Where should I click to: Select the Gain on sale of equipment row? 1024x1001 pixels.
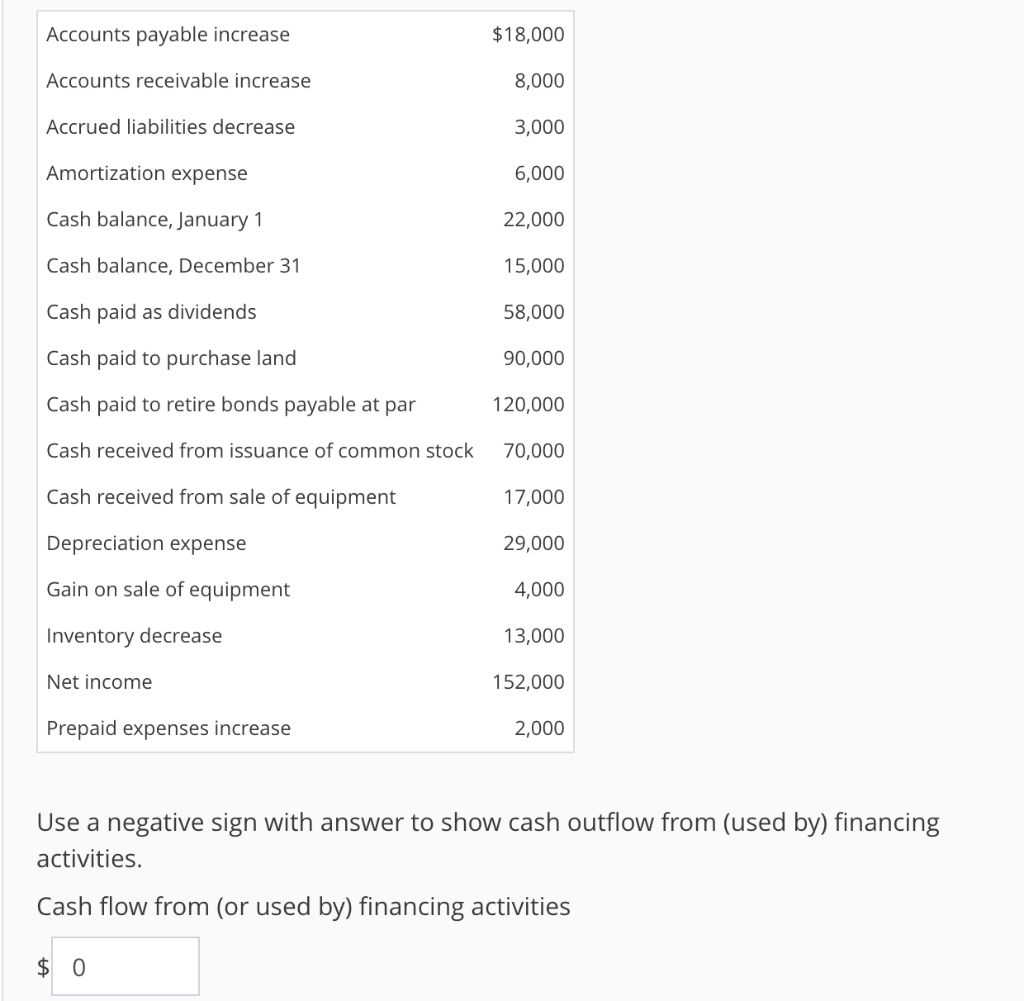coord(168,589)
